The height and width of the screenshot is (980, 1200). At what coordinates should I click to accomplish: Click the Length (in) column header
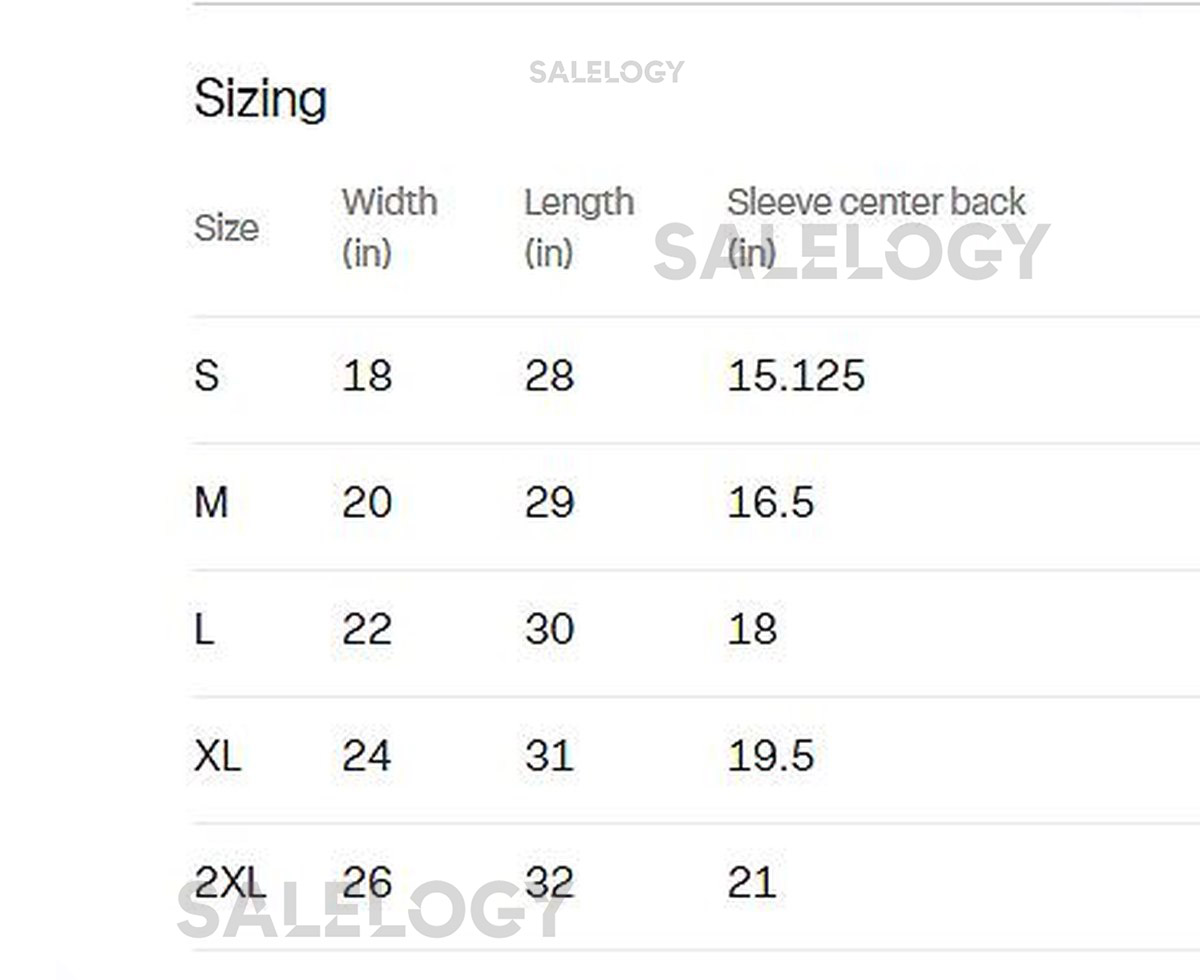[x=578, y=227]
